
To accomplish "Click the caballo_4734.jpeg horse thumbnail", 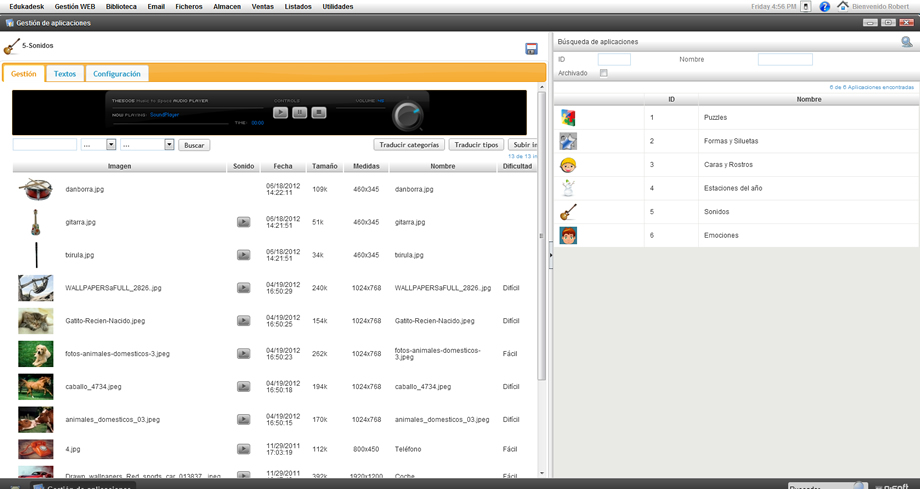I will coord(36,386).
